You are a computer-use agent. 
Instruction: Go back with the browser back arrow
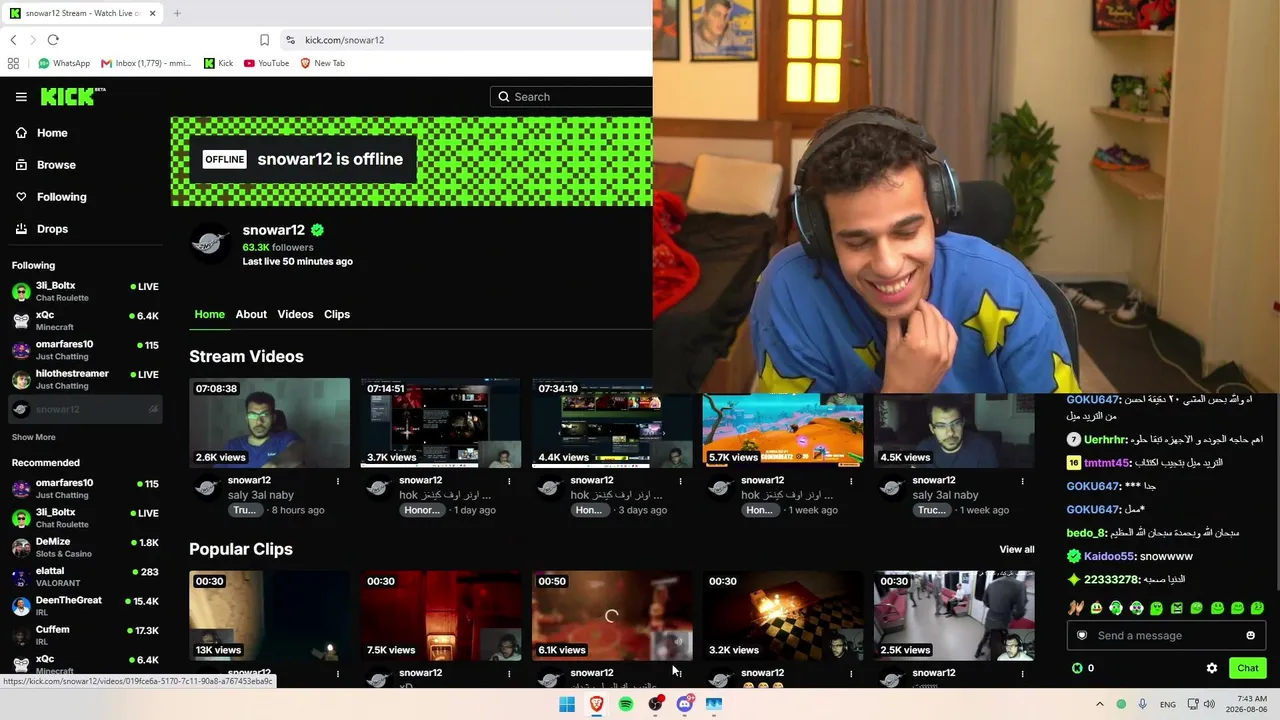click(13, 40)
